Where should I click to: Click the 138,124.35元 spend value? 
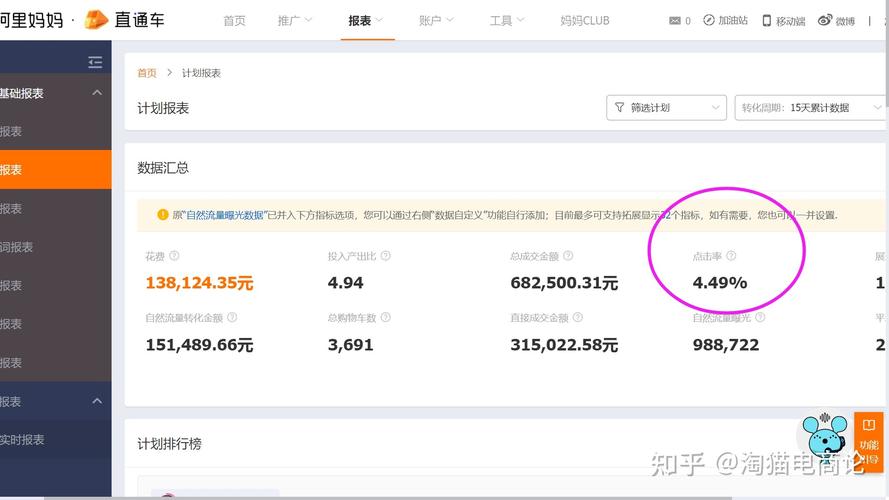pyautogui.click(x=200, y=282)
